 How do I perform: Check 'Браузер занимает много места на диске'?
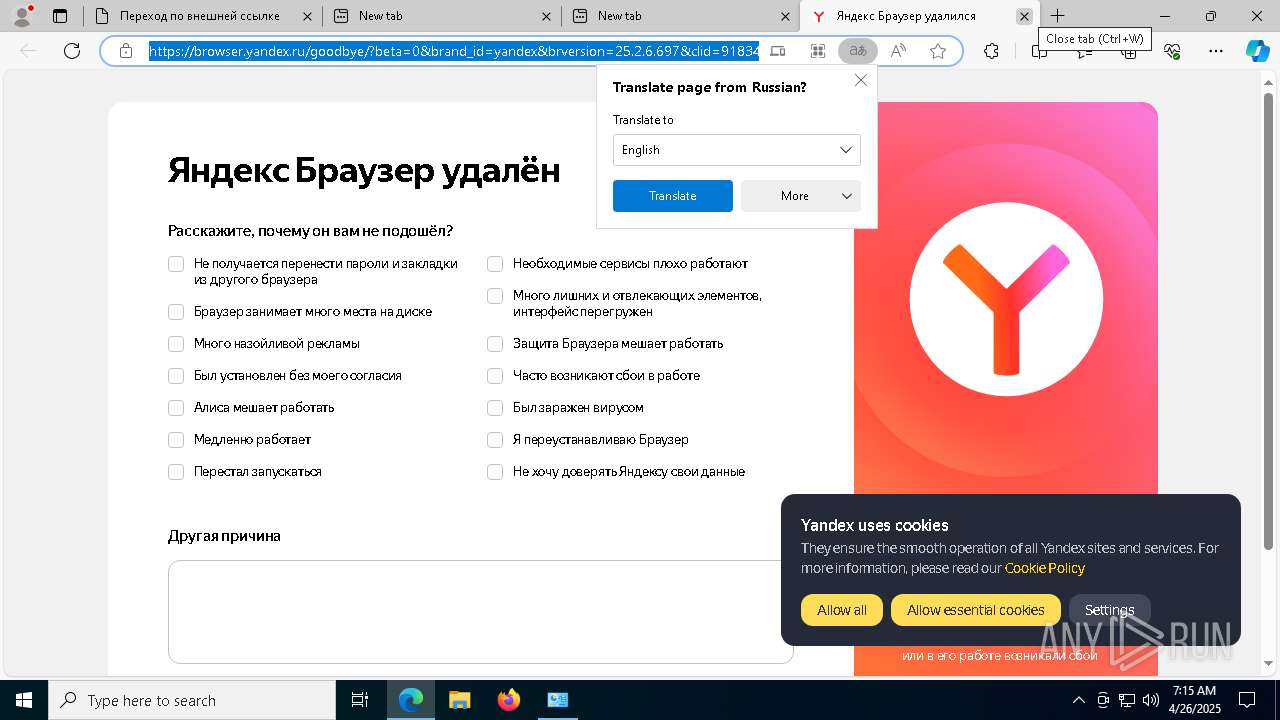[176, 312]
